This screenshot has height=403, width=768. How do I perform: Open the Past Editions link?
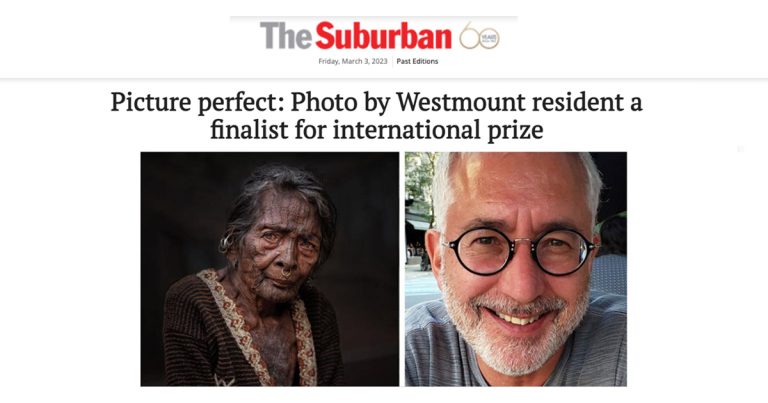click(417, 61)
